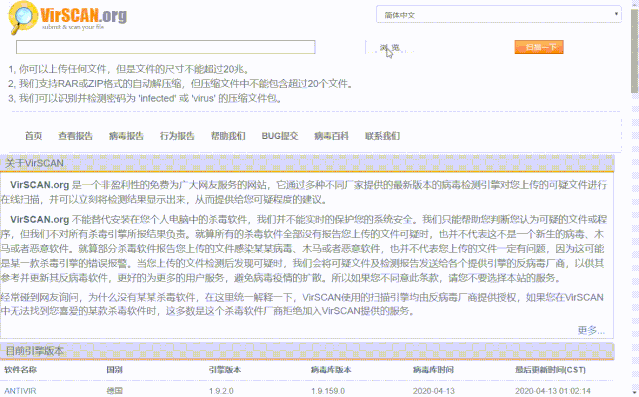
Task: Click the 目前引擎版本 section header
Action: tap(307, 351)
